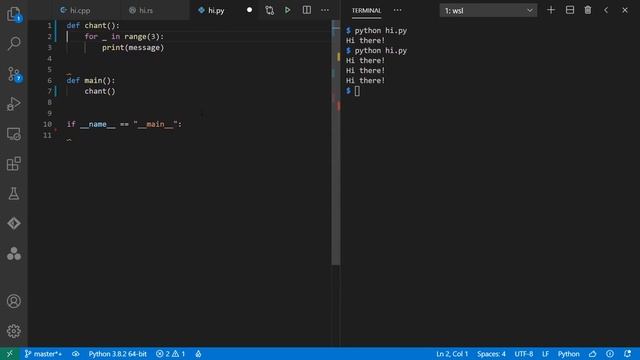Click the flame icon in status bar
The height and width of the screenshot is (360, 640).
coord(198,354)
